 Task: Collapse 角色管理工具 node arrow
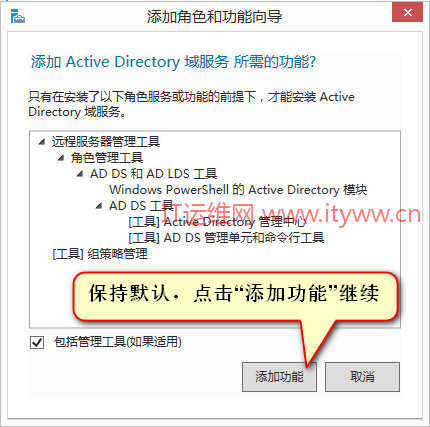[x=61, y=158]
